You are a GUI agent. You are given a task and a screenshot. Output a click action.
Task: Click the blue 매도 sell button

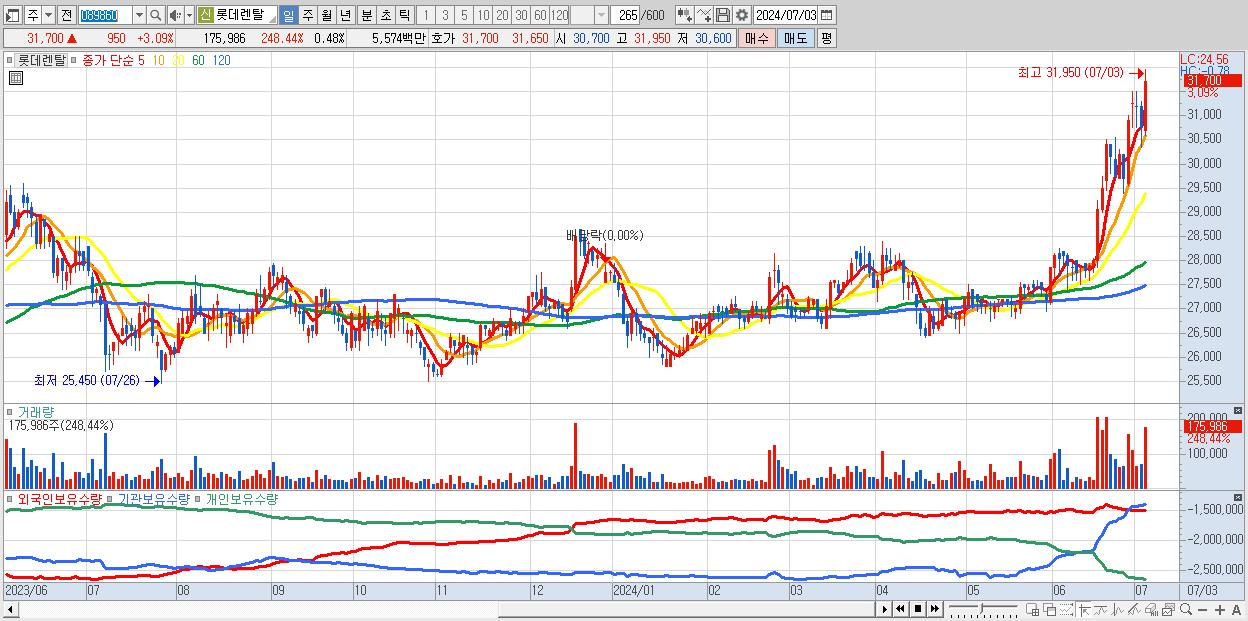795,38
